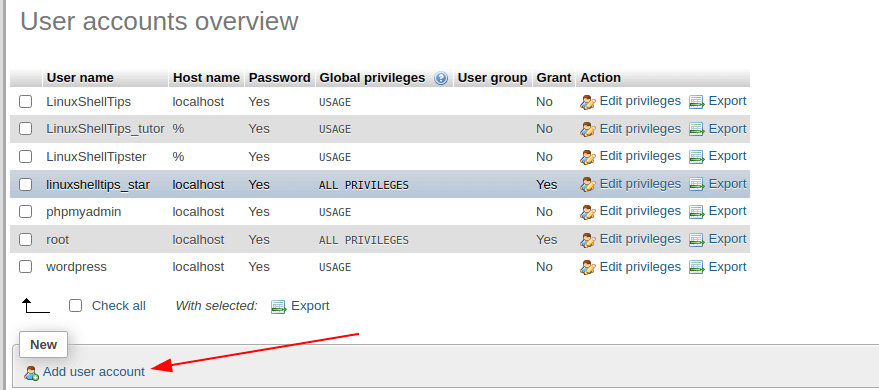This screenshot has width=879, height=390.
Task: Click the Action column header
Action: (600, 78)
